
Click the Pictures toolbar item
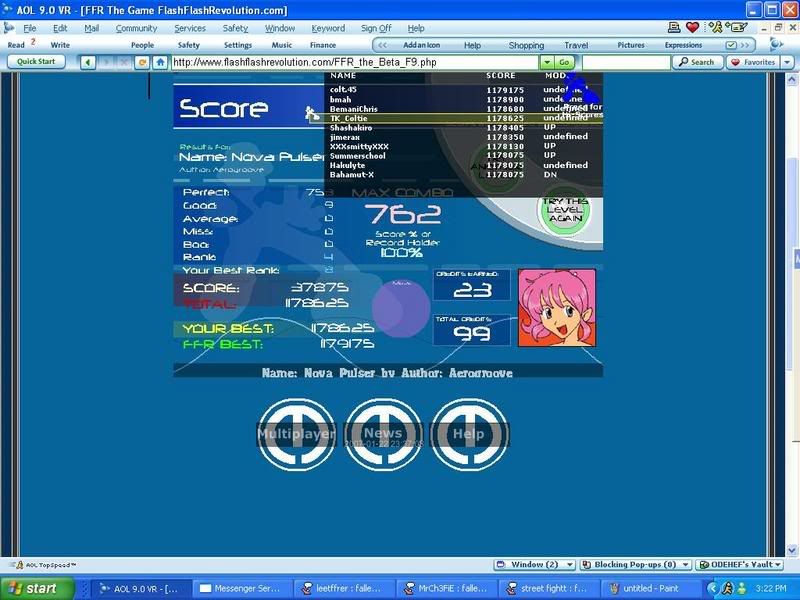pyautogui.click(x=631, y=45)
